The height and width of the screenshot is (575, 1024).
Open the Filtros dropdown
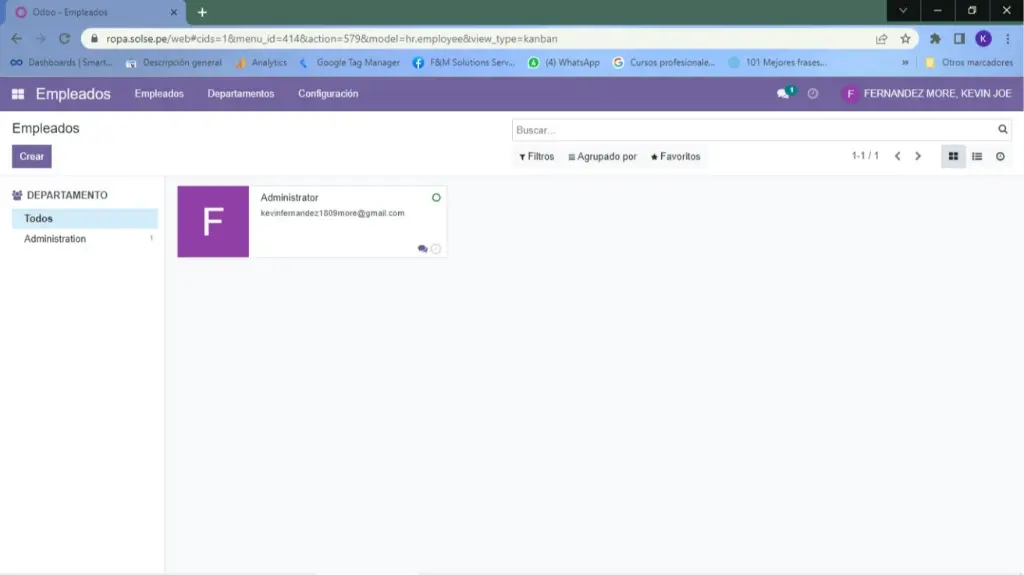[x=537, y=157]
